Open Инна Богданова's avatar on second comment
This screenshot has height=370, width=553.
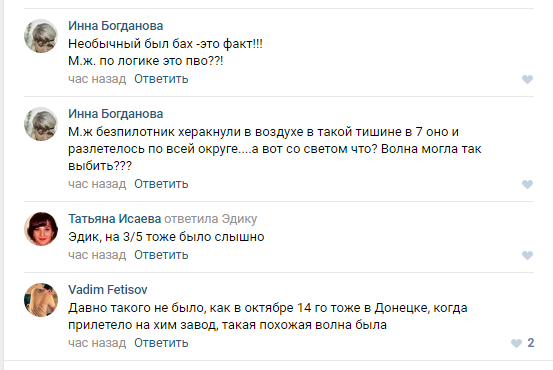coord(41,124)
